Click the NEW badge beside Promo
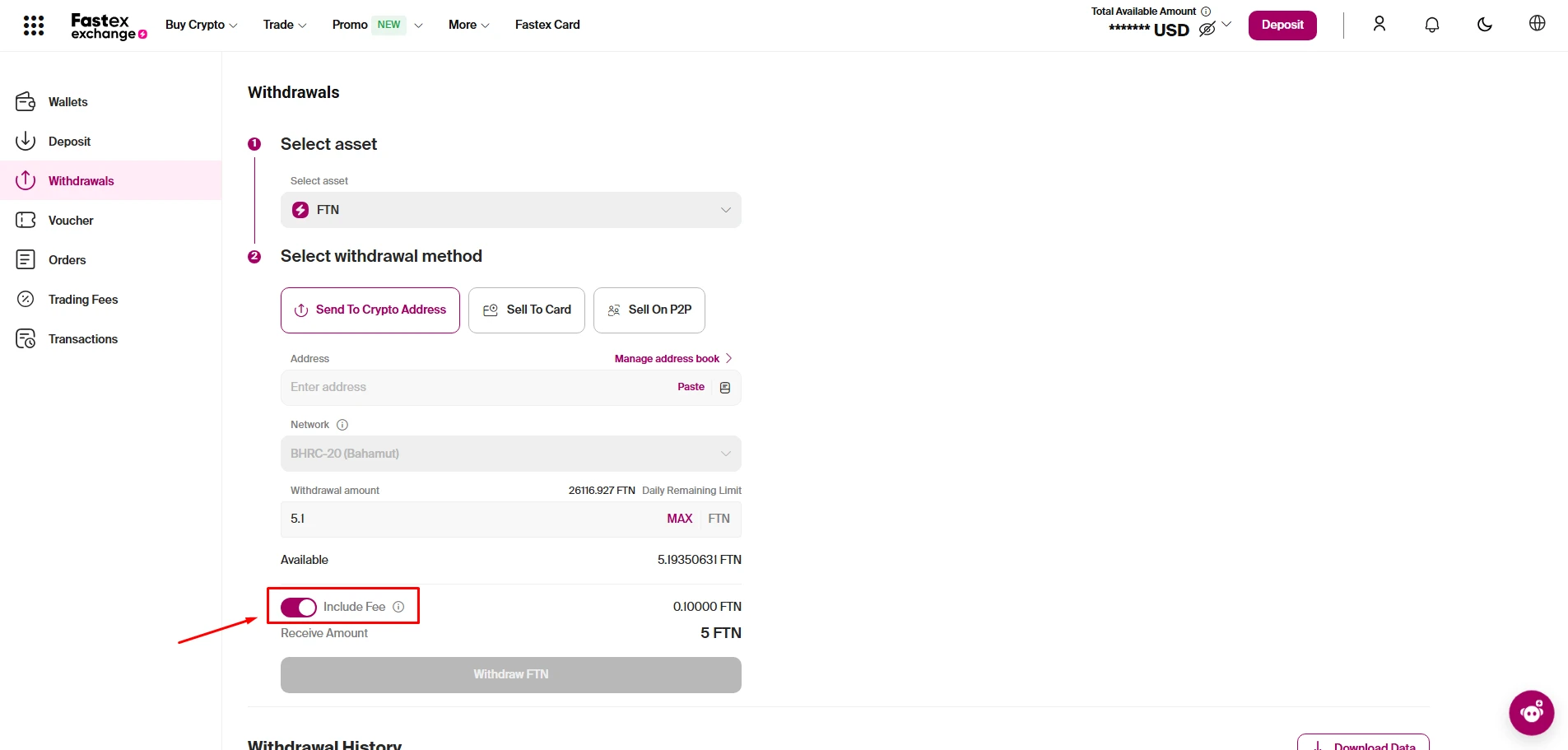The width and height of the screenshot is (1568, 750). [x=389, y=25]
